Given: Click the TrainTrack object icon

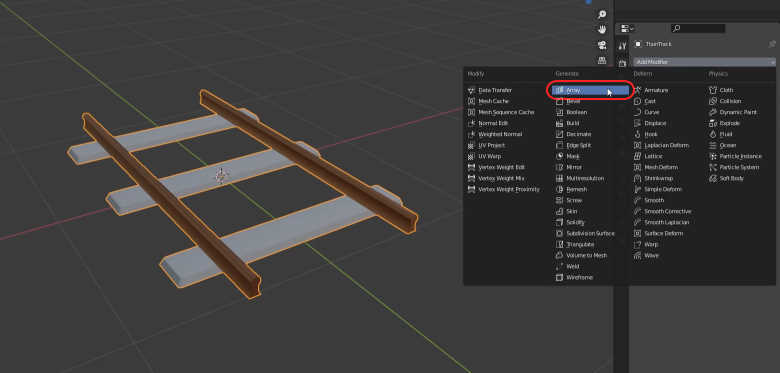Looking at the screenshot, I should (638, 44).
